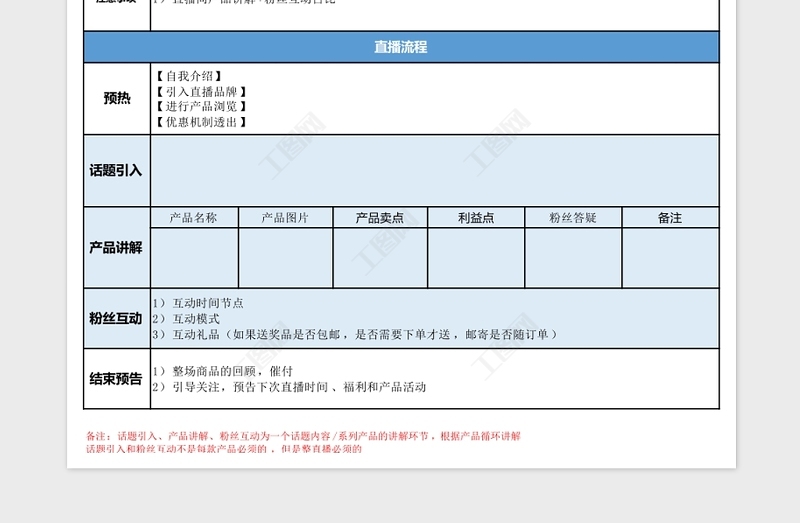Select the 结束预告 row label cell
800x523 pixels.
pos(117,379)
